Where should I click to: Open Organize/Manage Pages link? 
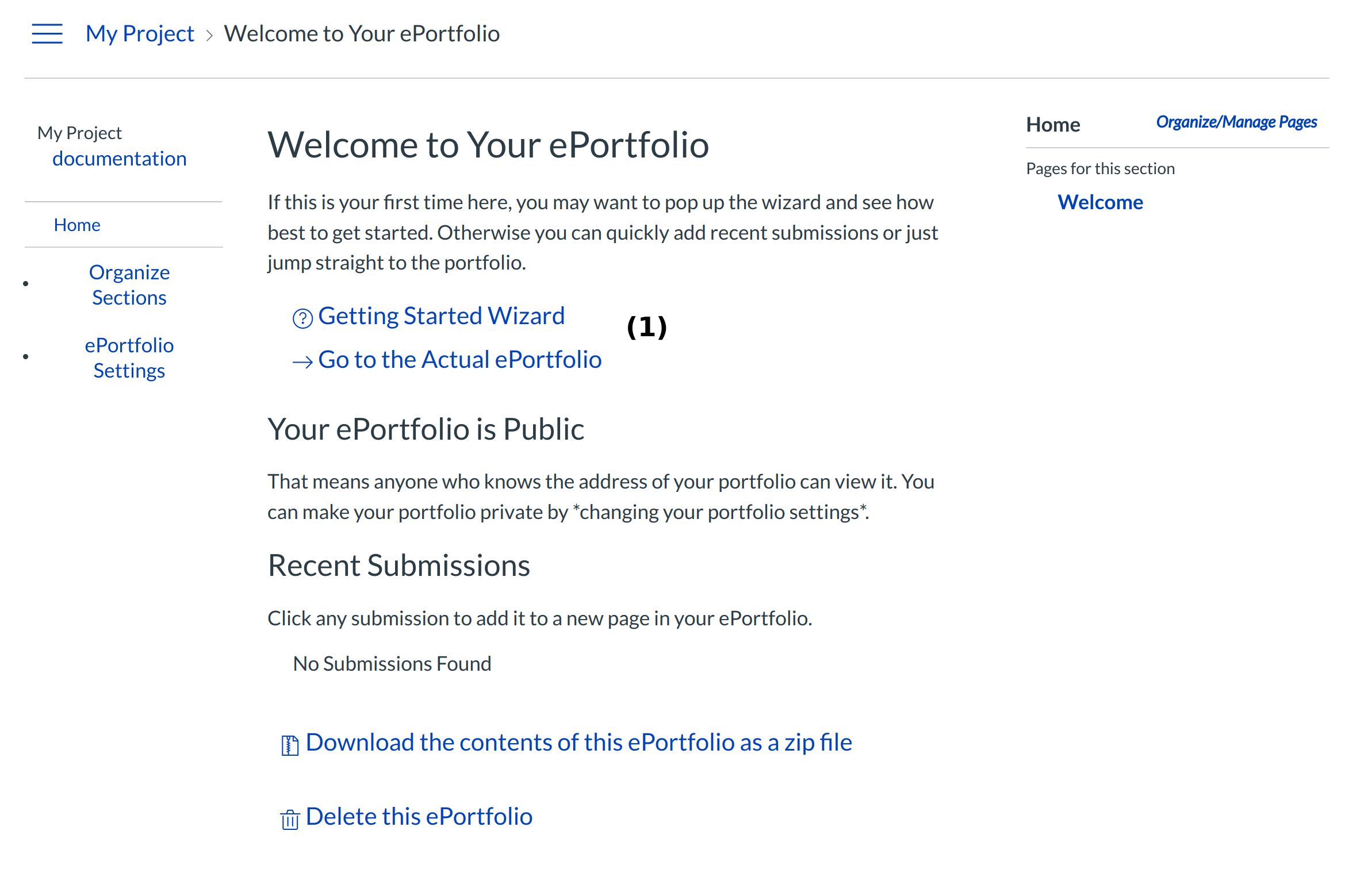(x=1236, y=122)
